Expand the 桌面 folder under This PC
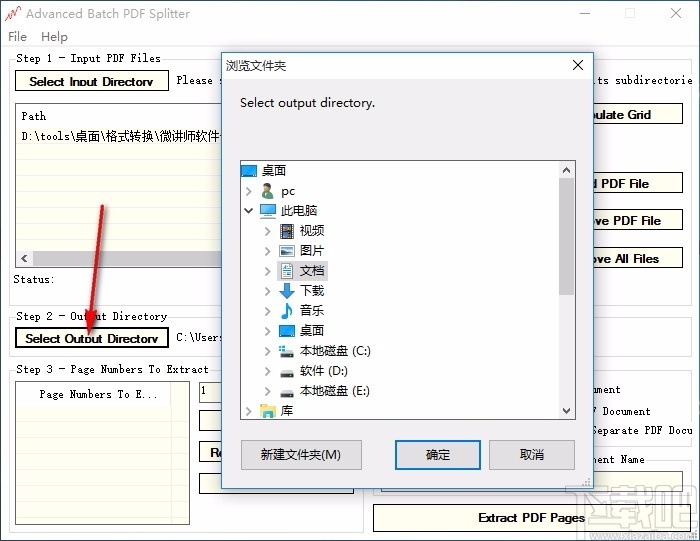Screen dimensions: 700x541 pos(267,331)
